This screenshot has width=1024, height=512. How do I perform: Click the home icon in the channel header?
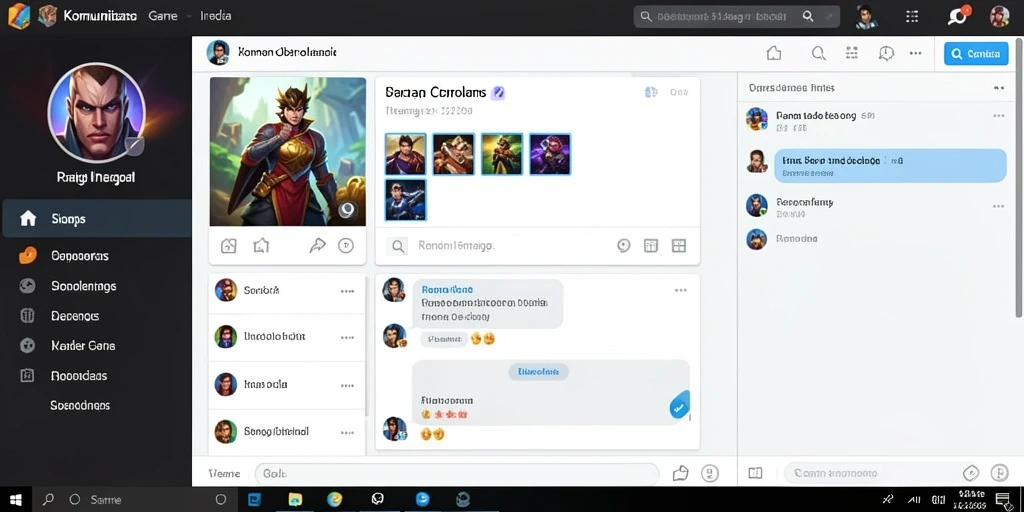tap(774, 54)
